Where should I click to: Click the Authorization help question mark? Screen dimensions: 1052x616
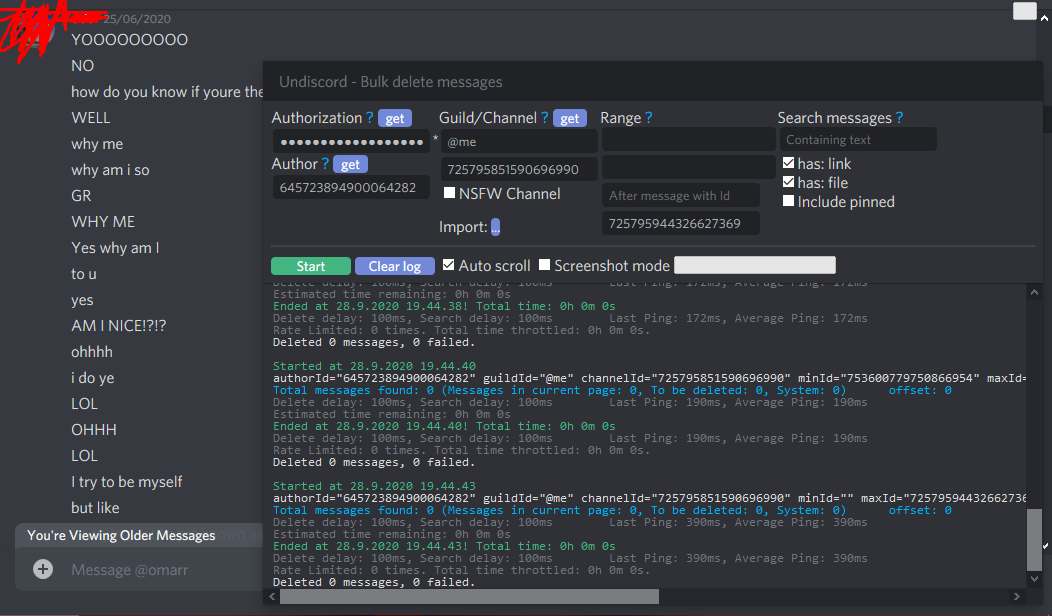tap(369, 118)
